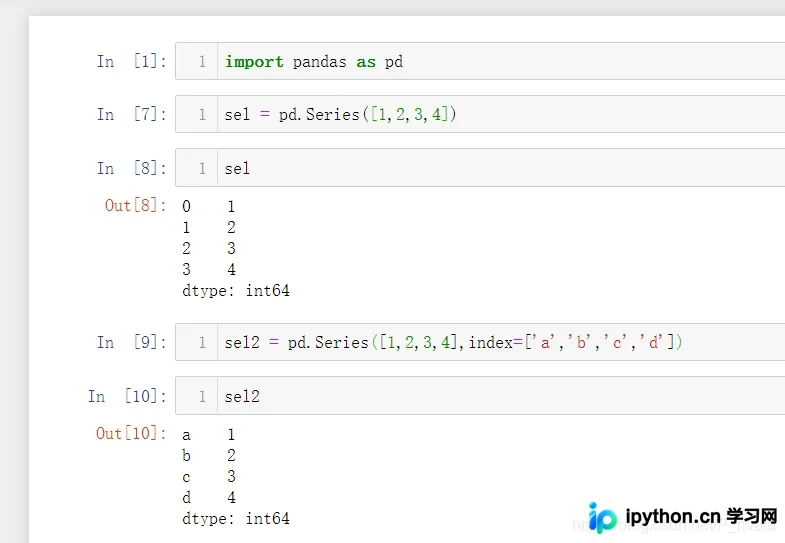Click output row '2 3' in Out[8]
The image size is (785, 543).
click(x=209, y=248)
